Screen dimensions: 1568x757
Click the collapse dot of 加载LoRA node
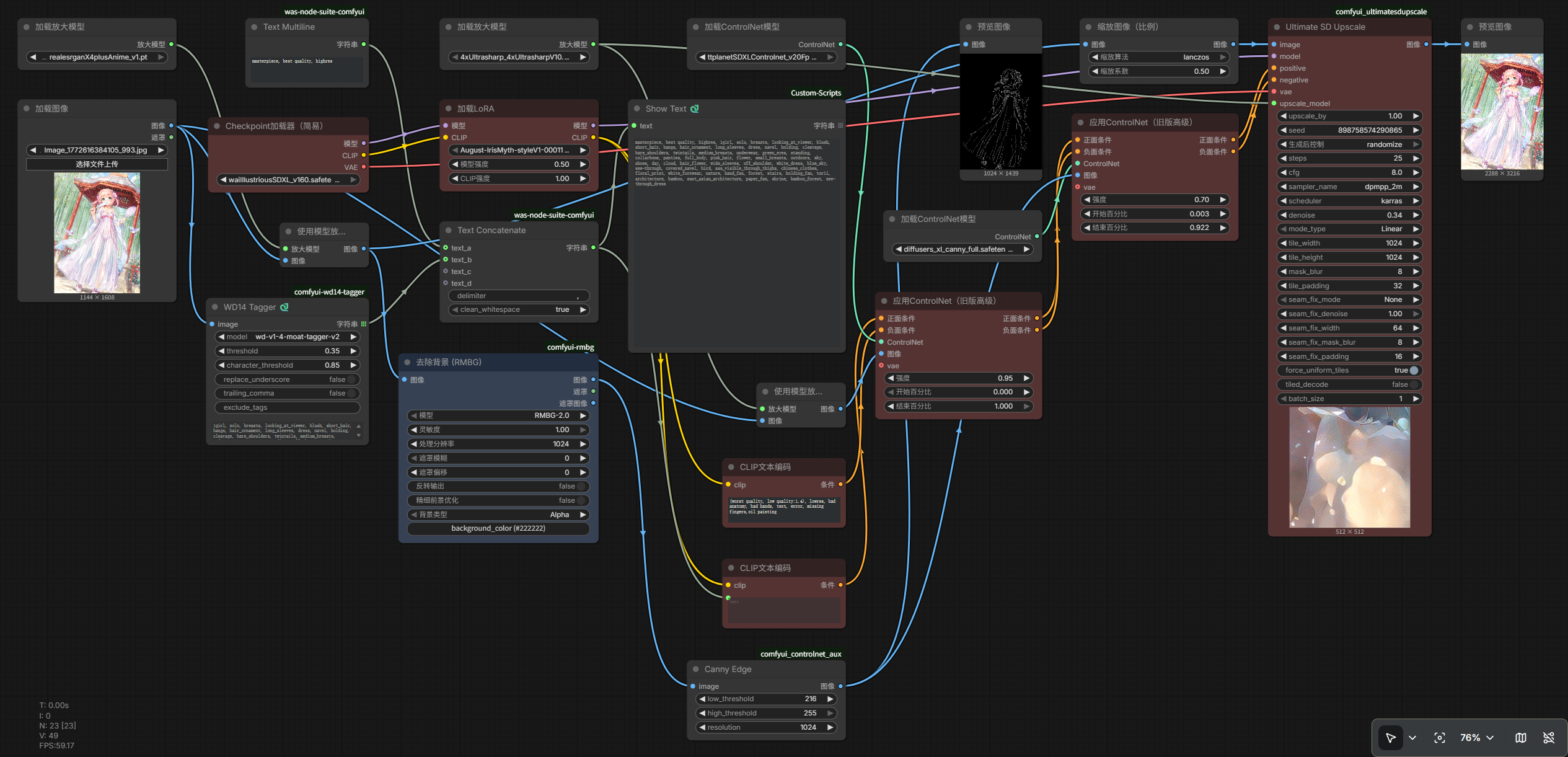pos(449,108)
